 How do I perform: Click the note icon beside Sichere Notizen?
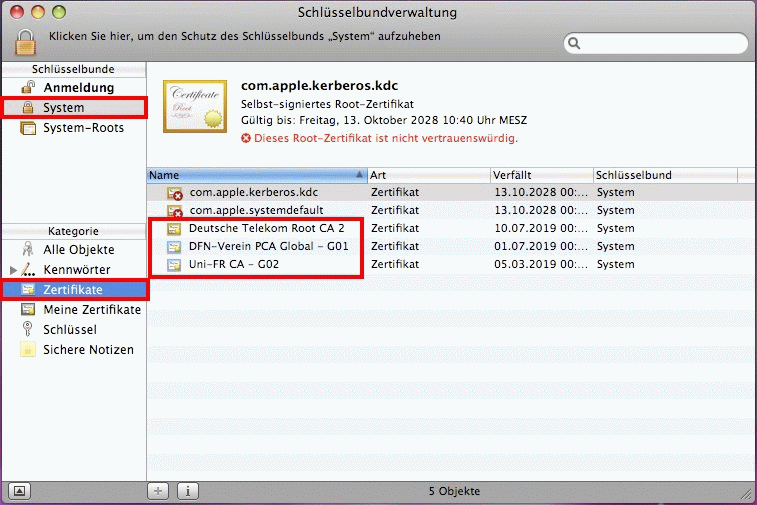click(28, 349)
